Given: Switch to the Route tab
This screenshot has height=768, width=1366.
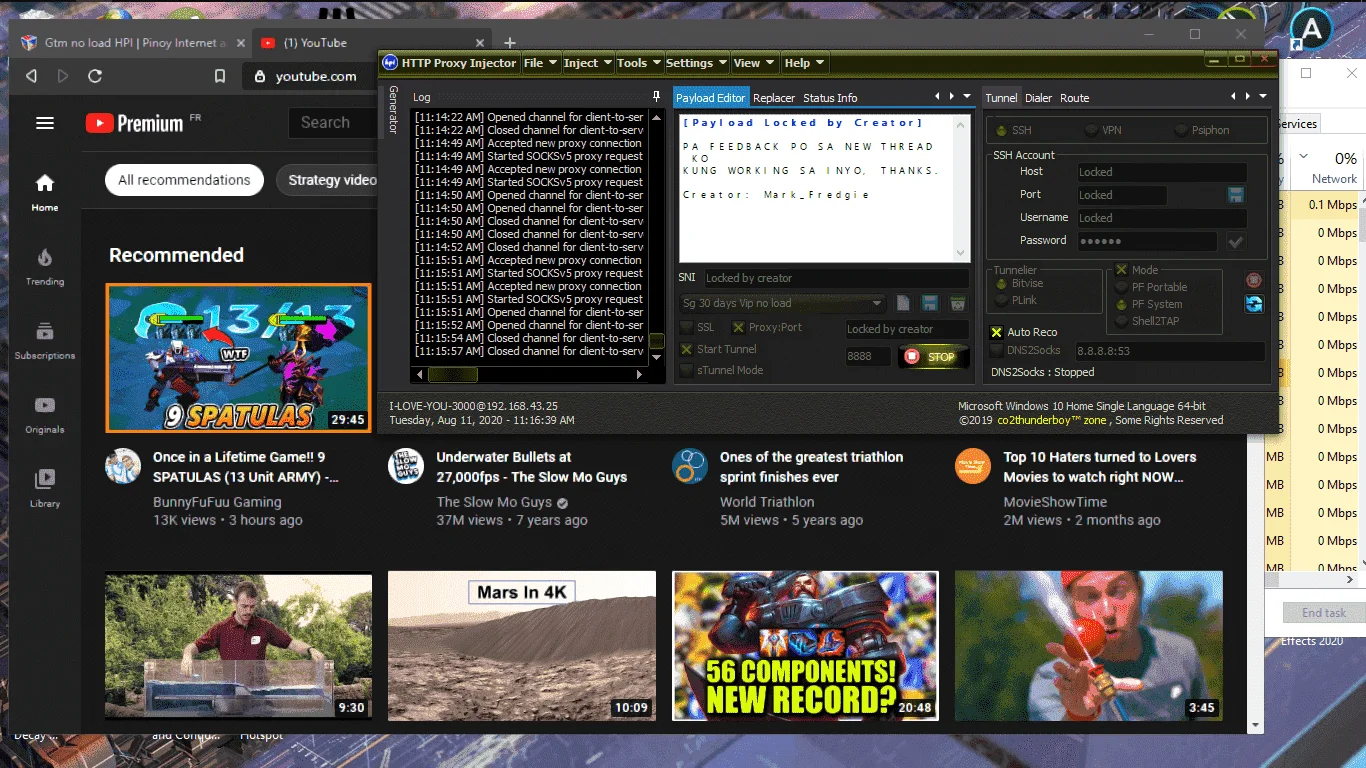Looking at the screenshot, I should pyautogui.click(x=1075, y=98).
